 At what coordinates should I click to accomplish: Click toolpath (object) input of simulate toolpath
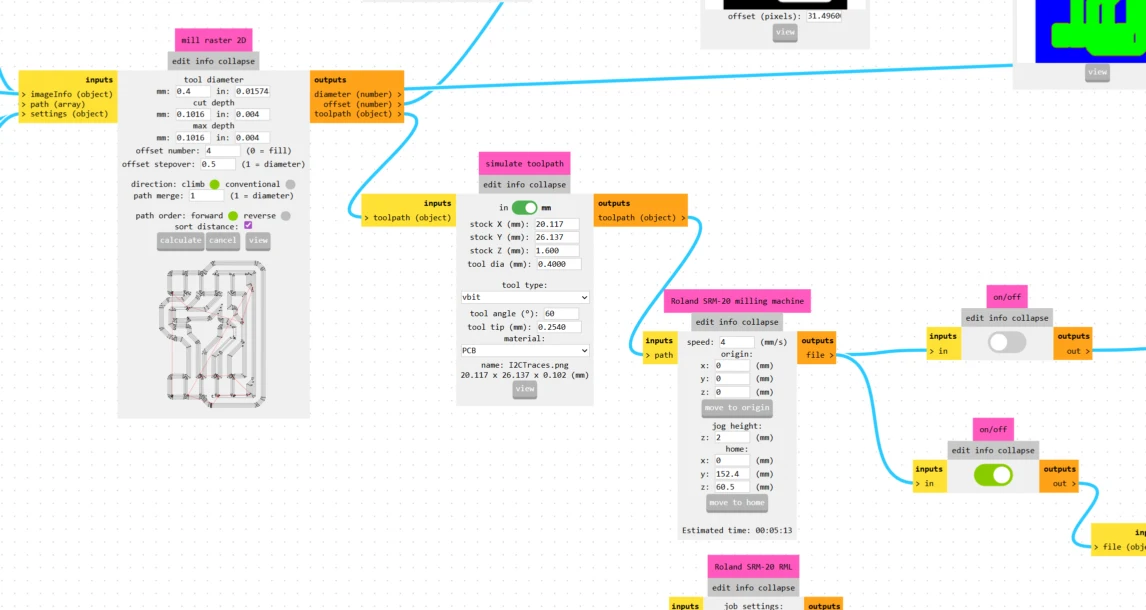point(408,218)
